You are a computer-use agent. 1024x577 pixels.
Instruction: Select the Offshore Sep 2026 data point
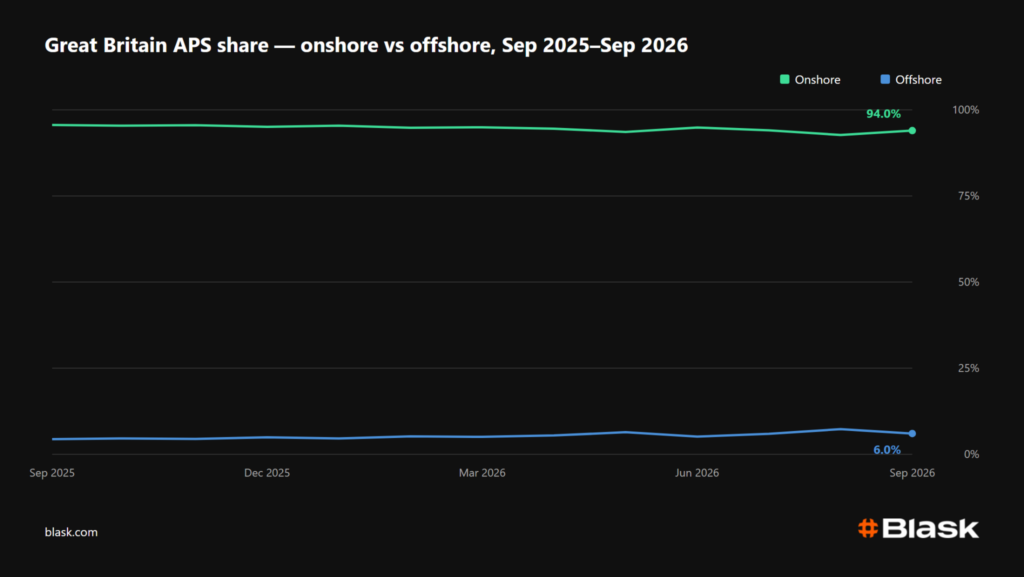[912, 433]
